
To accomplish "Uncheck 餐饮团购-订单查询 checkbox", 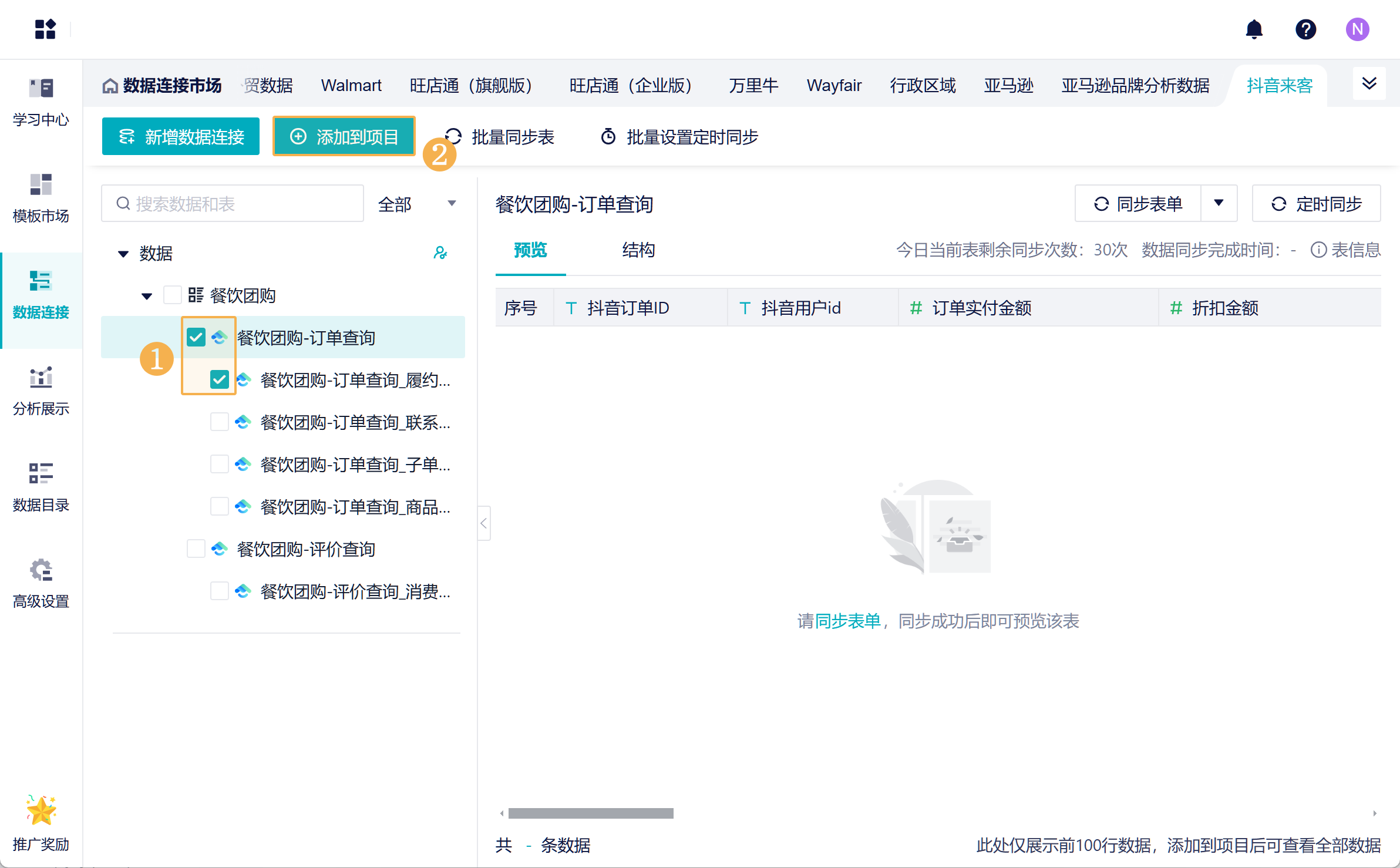I will [196, 337].
